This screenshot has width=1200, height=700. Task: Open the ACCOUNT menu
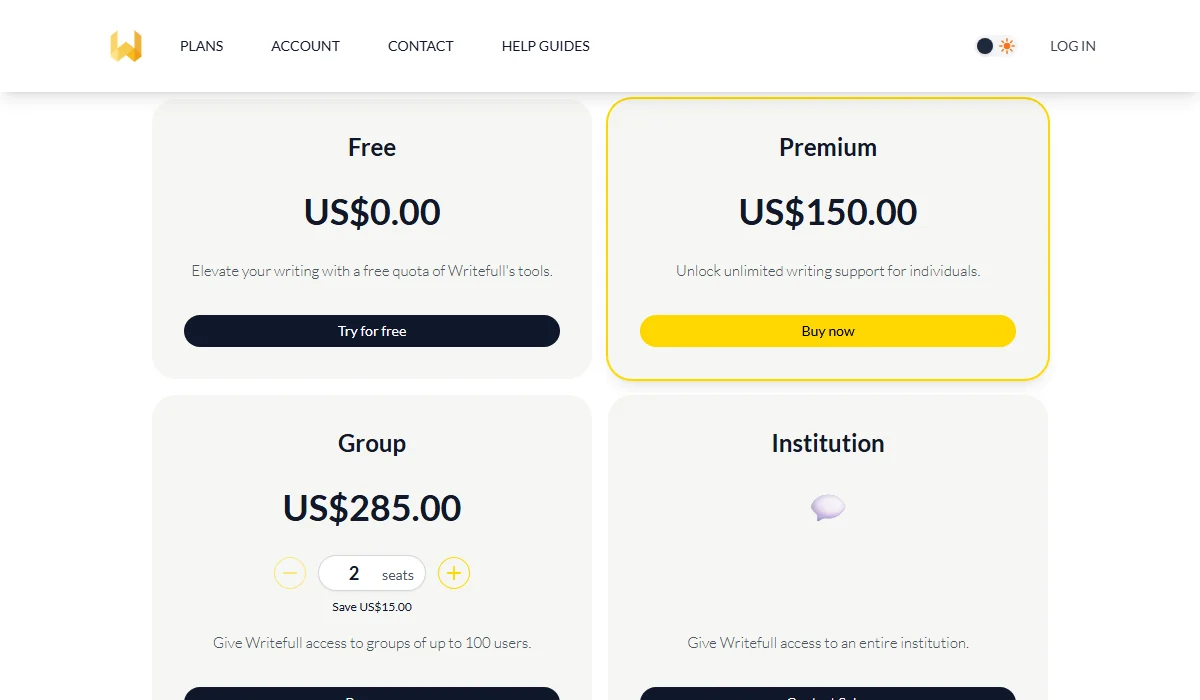click(x=305, y=45)
